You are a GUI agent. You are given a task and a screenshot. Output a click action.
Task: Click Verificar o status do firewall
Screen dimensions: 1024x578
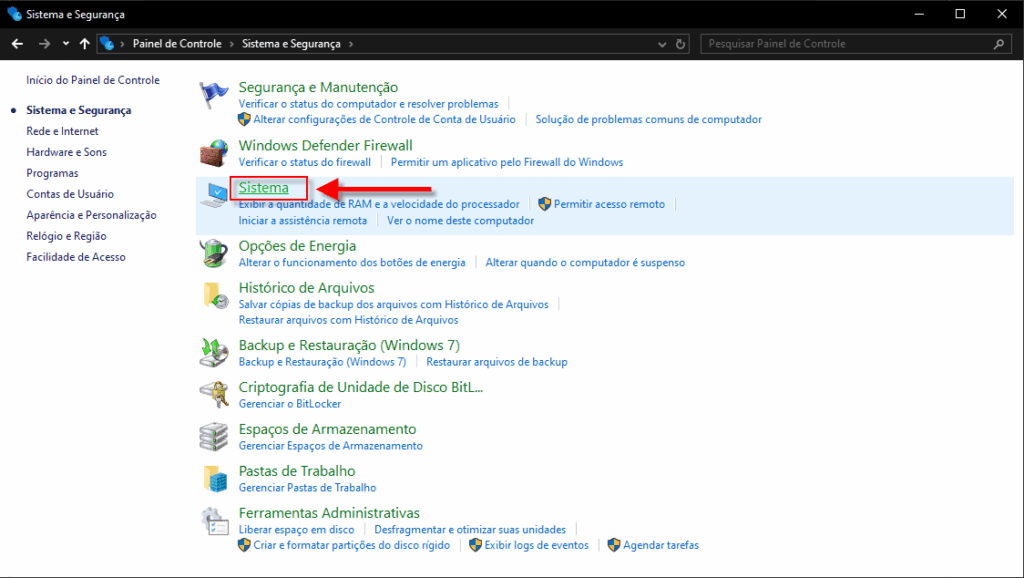coord(304,162)
